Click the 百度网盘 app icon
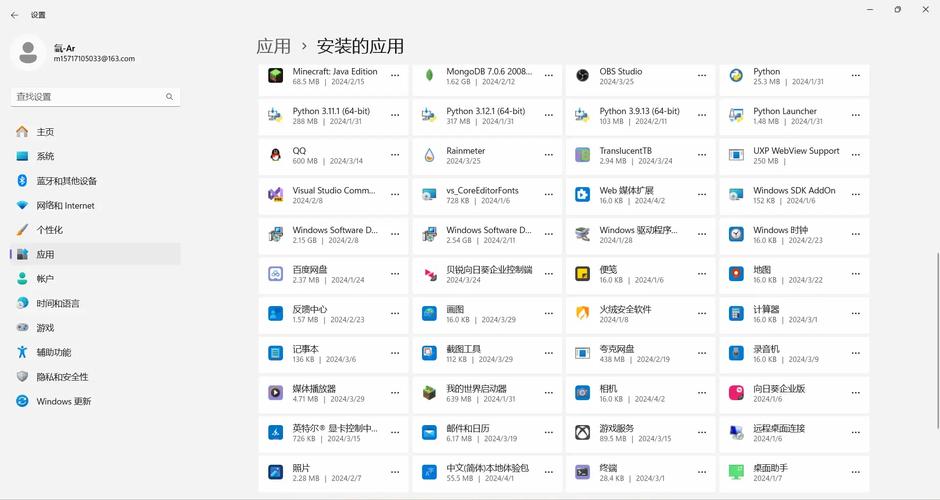 [x=275, y=274]
